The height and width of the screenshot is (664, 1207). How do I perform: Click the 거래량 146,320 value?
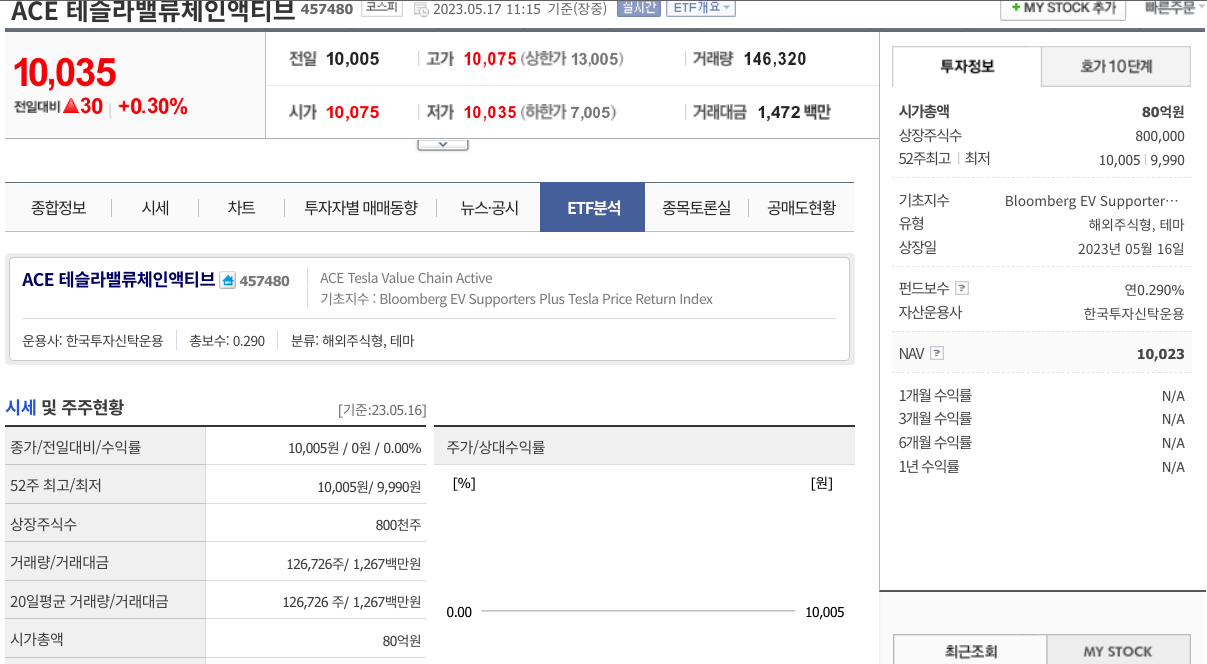click(775, 59)
